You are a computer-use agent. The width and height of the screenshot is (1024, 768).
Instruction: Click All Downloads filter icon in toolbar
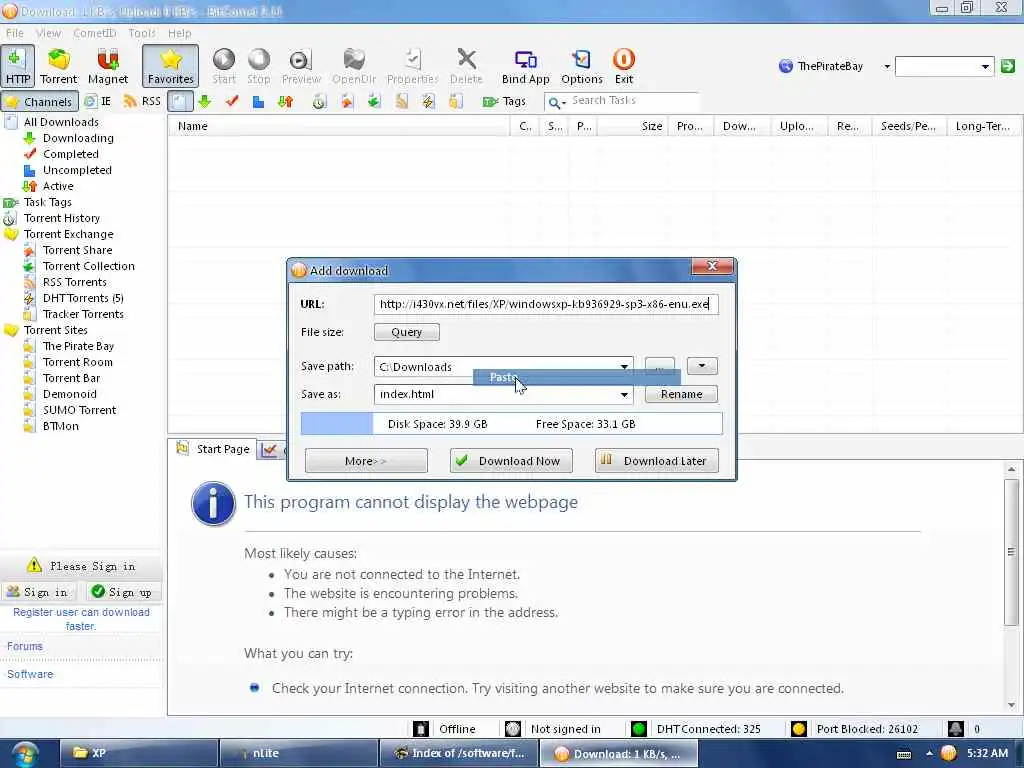(180, 101)
